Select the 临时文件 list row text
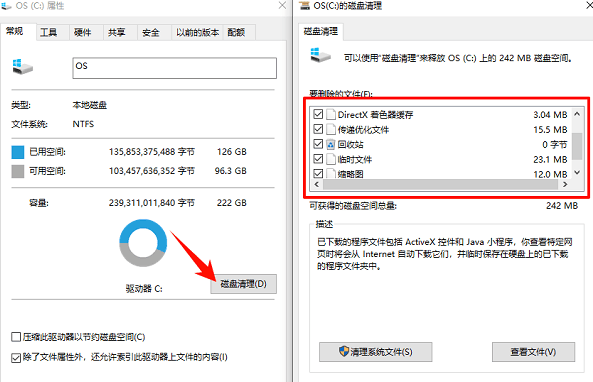593x382 pixels. click(355, 160)
